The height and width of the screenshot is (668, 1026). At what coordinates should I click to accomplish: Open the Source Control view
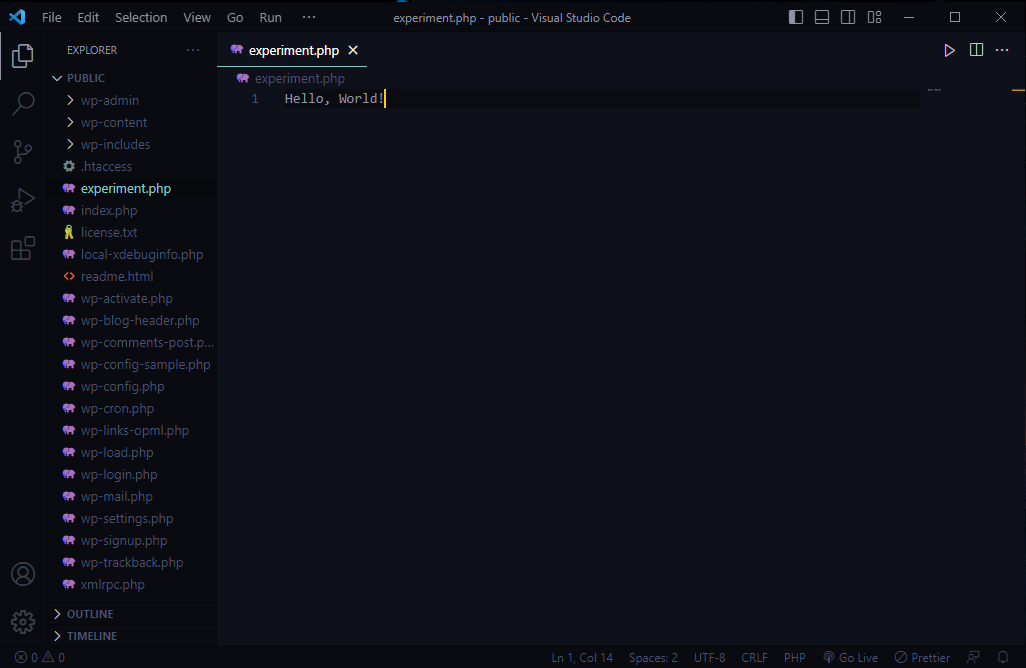[23, 152]
